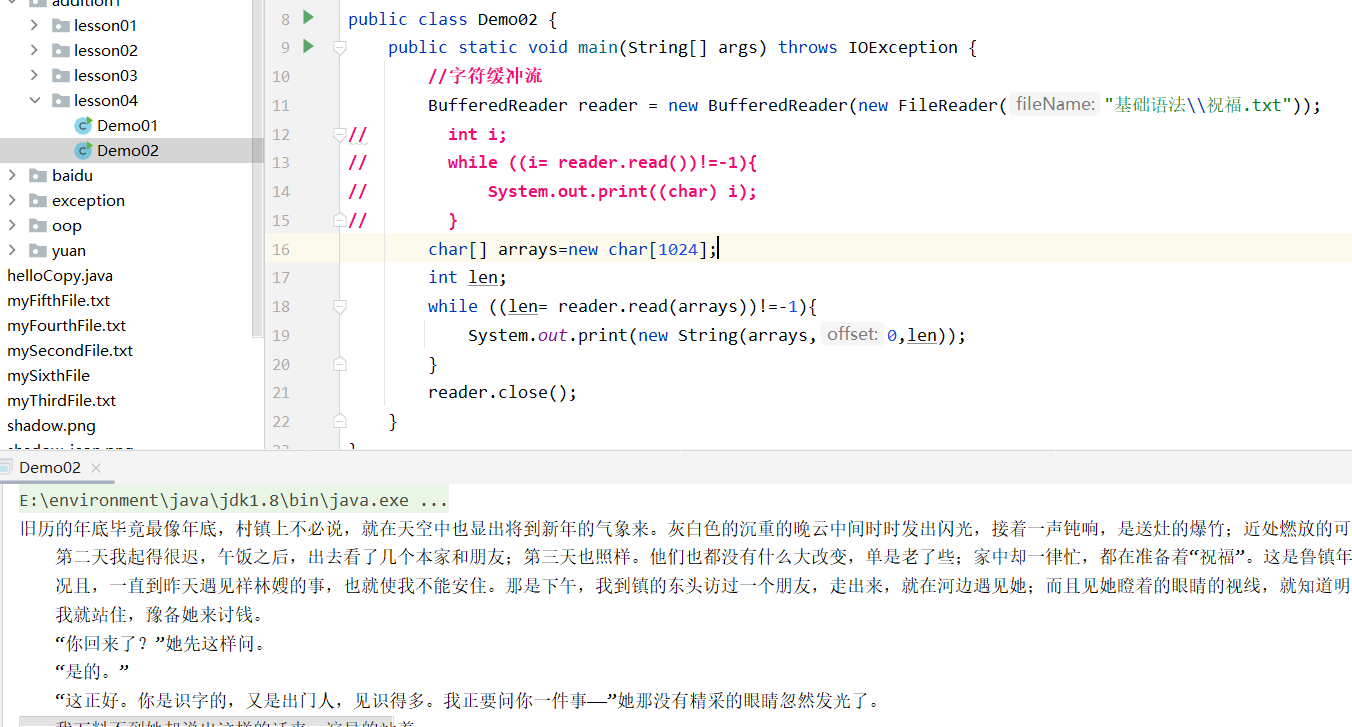Expand the exception package

point(12,200)
